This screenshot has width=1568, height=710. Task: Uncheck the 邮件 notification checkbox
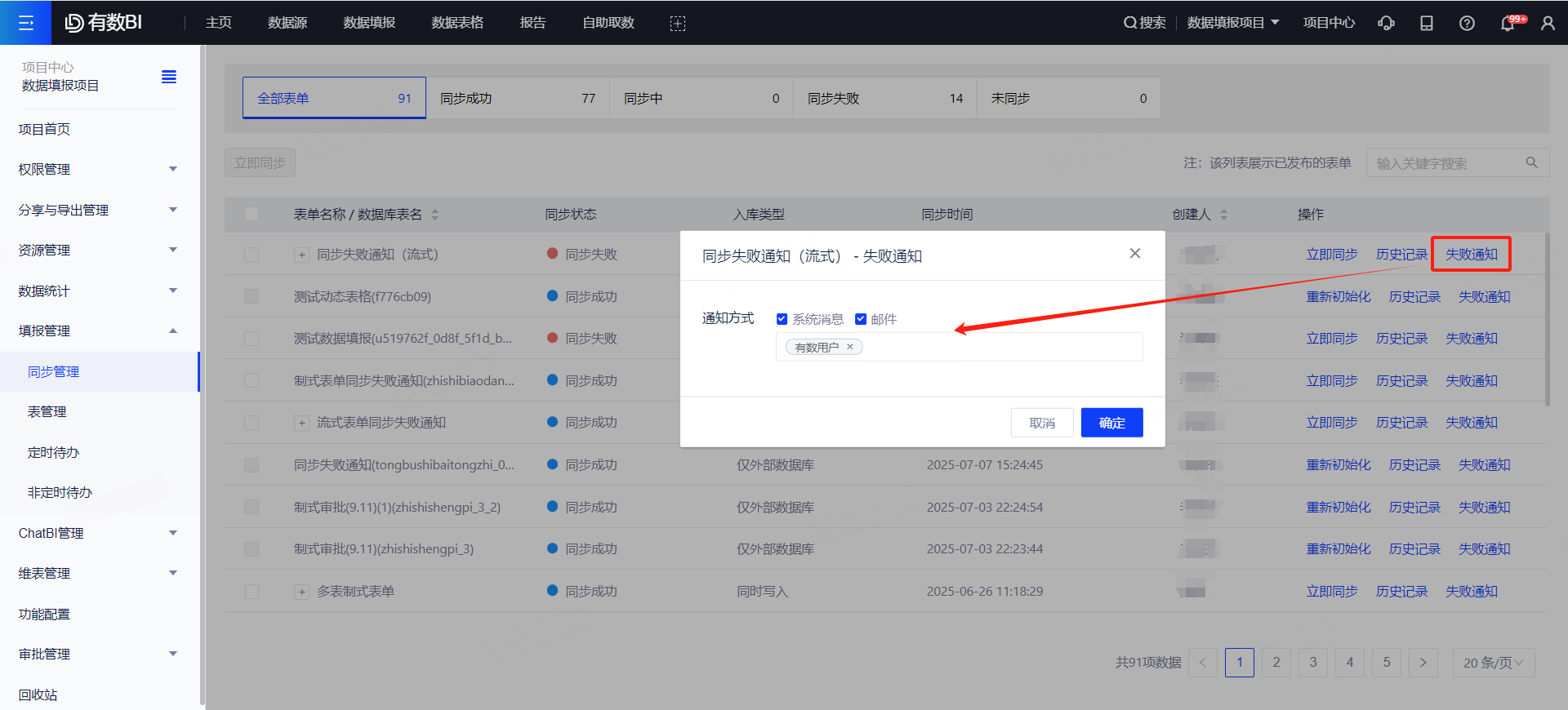860,319
